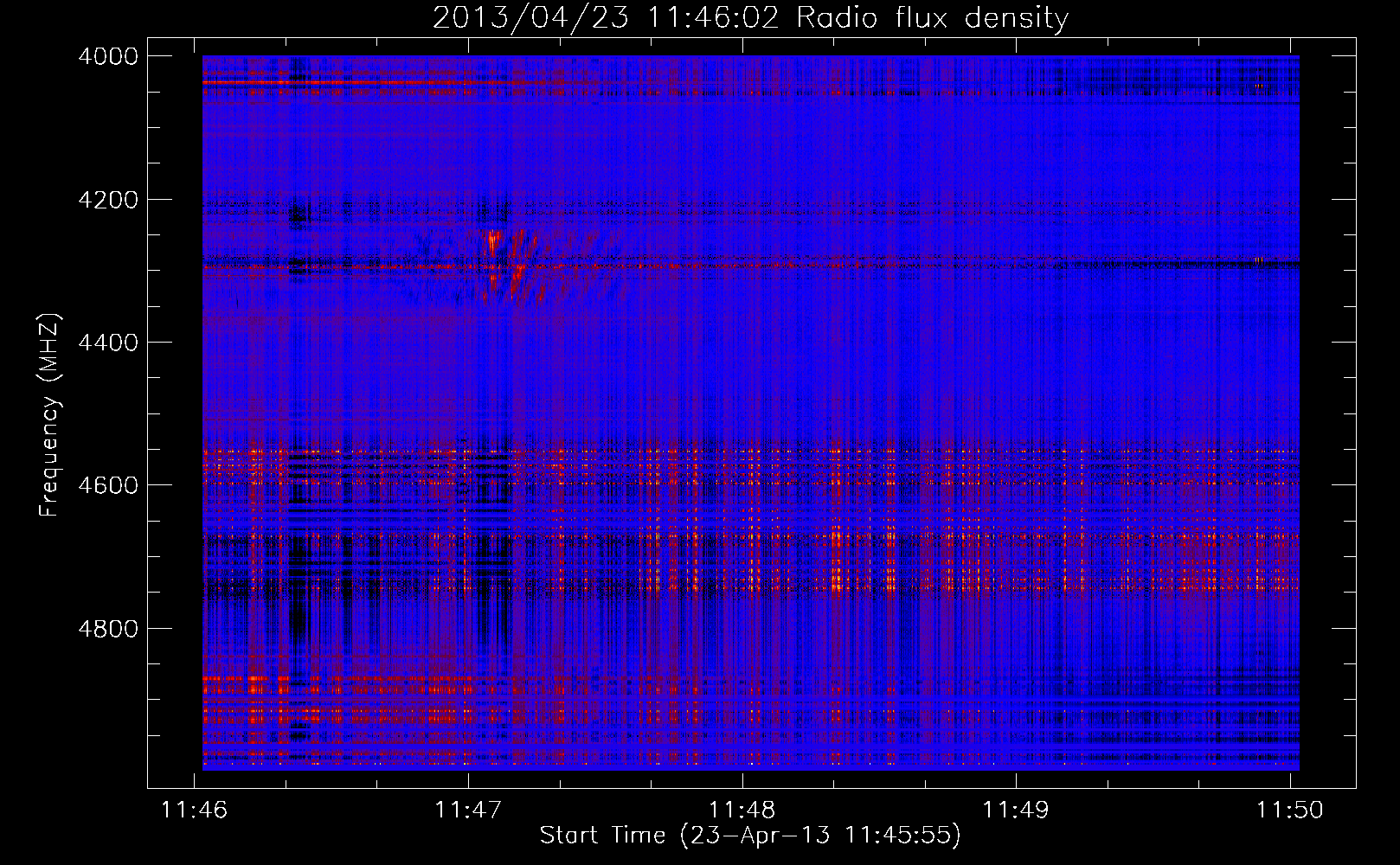Click the "Frequency (MHZ)" axis title
Image resolution: width=1400 pixels, height=865 pixels.
[x=49, y=415]
